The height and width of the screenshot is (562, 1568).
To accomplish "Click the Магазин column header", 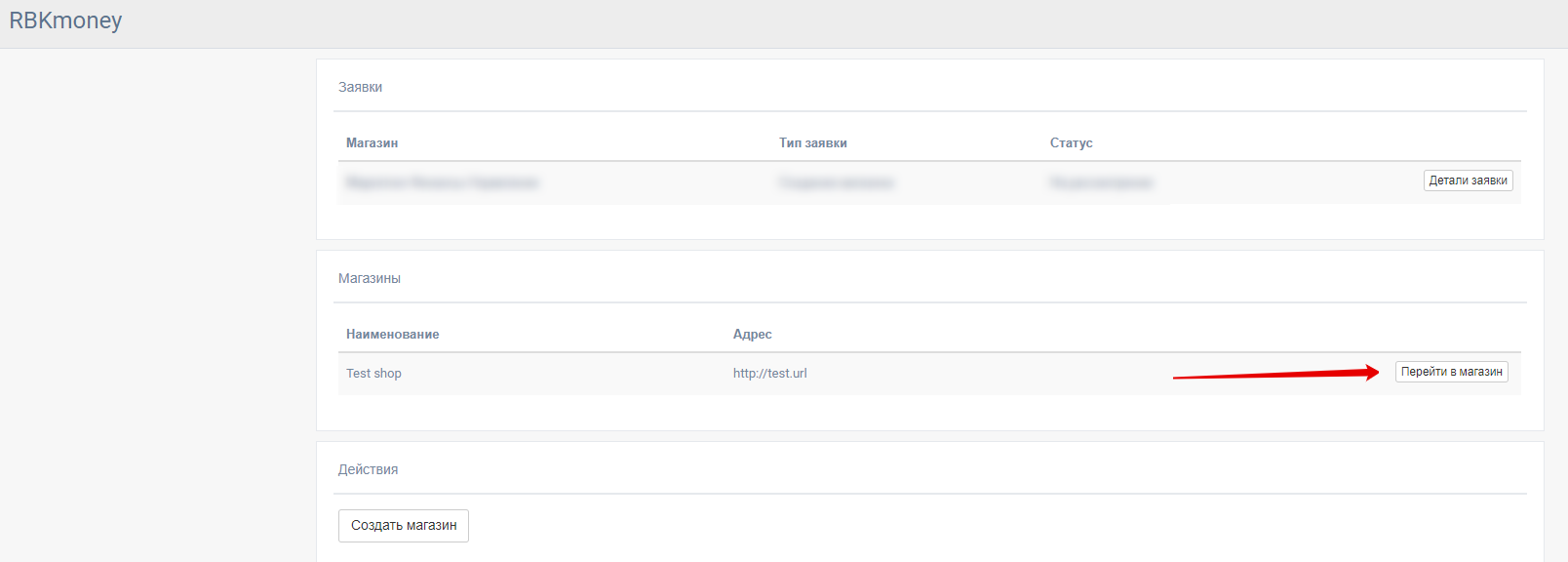I will pyautogui.click(x=372, y=142).
